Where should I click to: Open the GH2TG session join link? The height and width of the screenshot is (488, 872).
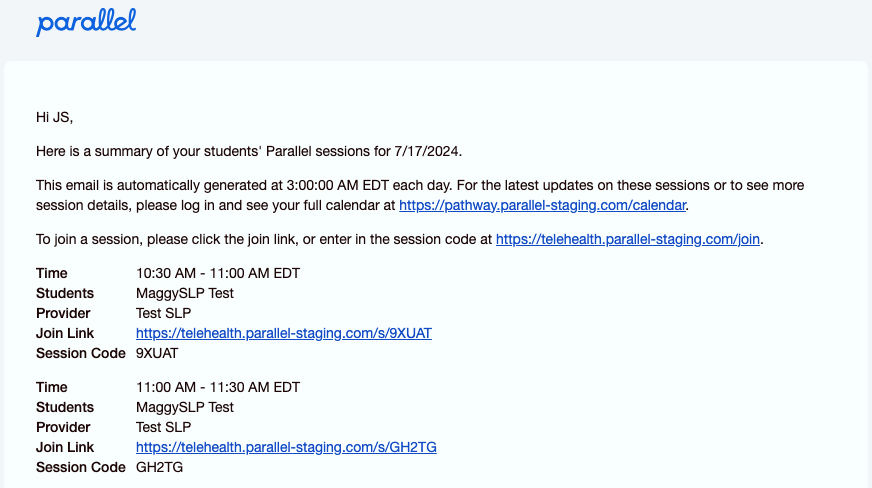tap(286, 447)
